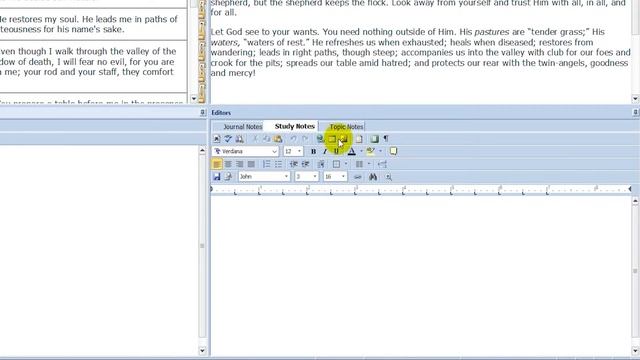
Task: Click the pushpin on the left lower panel
Action: (202, 112)
